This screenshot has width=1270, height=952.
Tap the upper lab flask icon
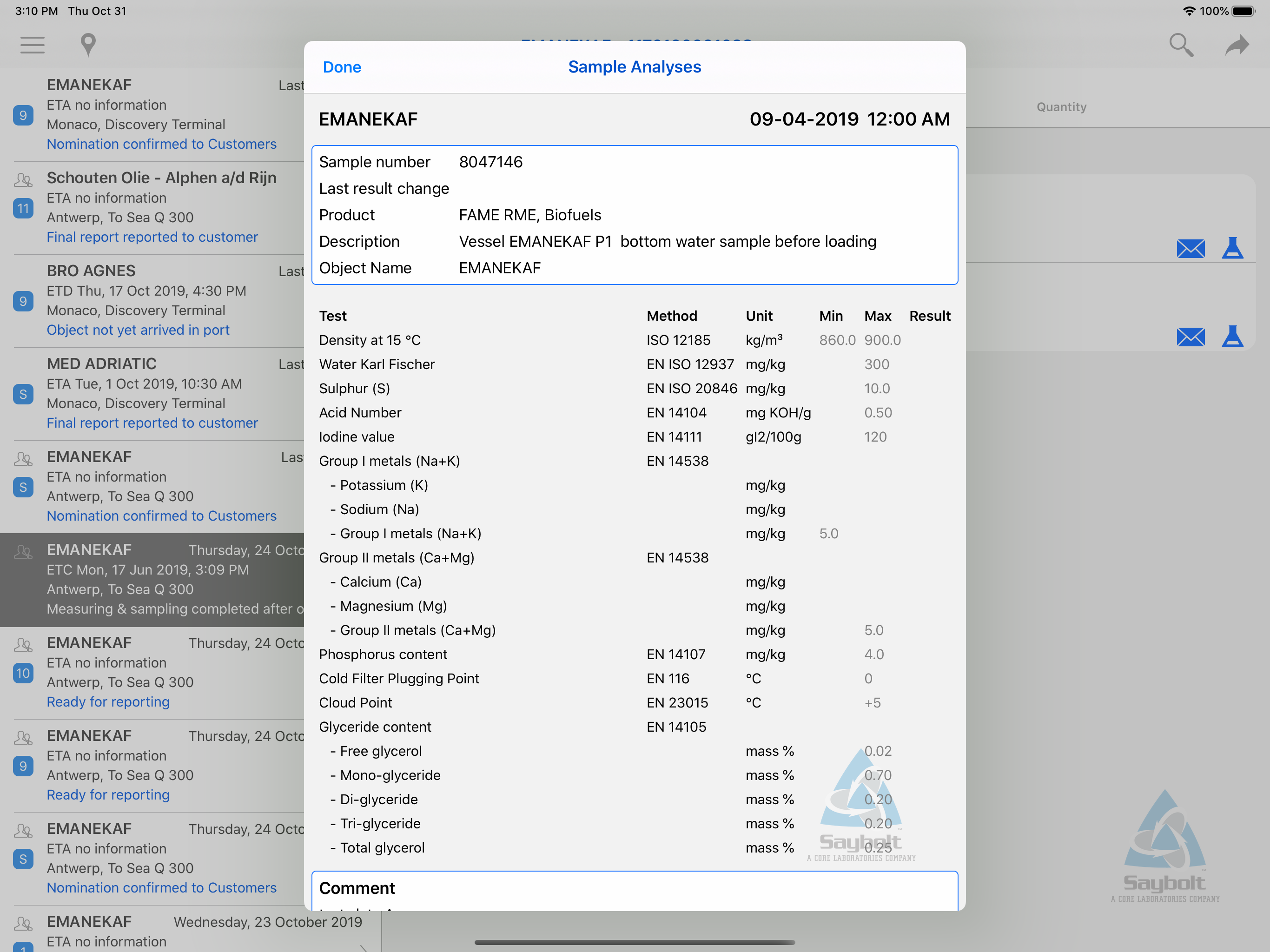(x=1232, y=248)
